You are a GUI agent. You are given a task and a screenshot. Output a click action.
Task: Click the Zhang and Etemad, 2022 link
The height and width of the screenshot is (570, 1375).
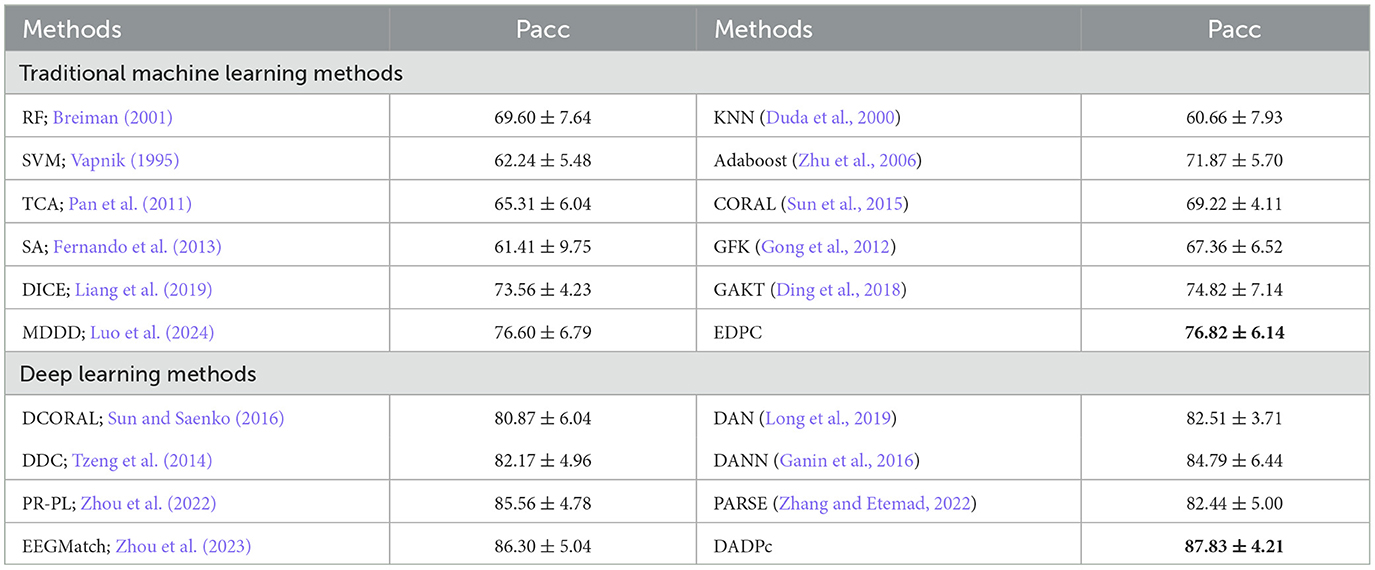(883, 505)
